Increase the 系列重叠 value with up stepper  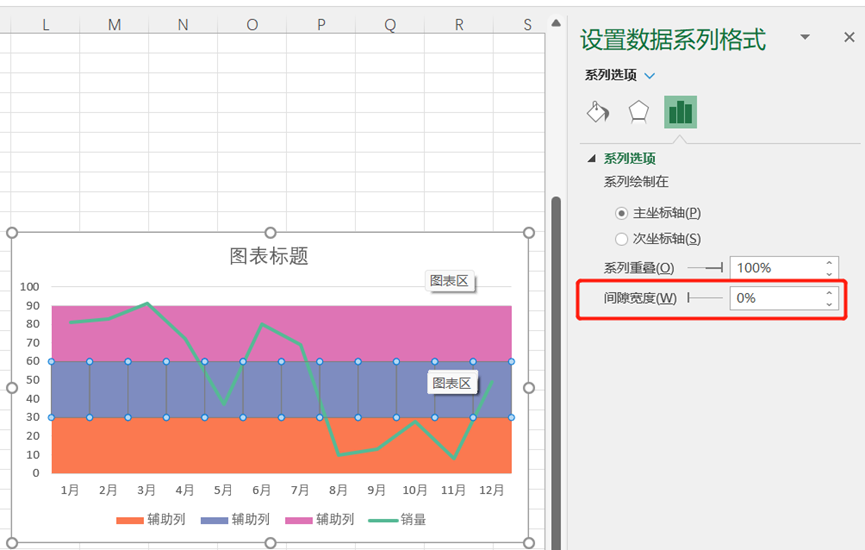pos(829,263)
